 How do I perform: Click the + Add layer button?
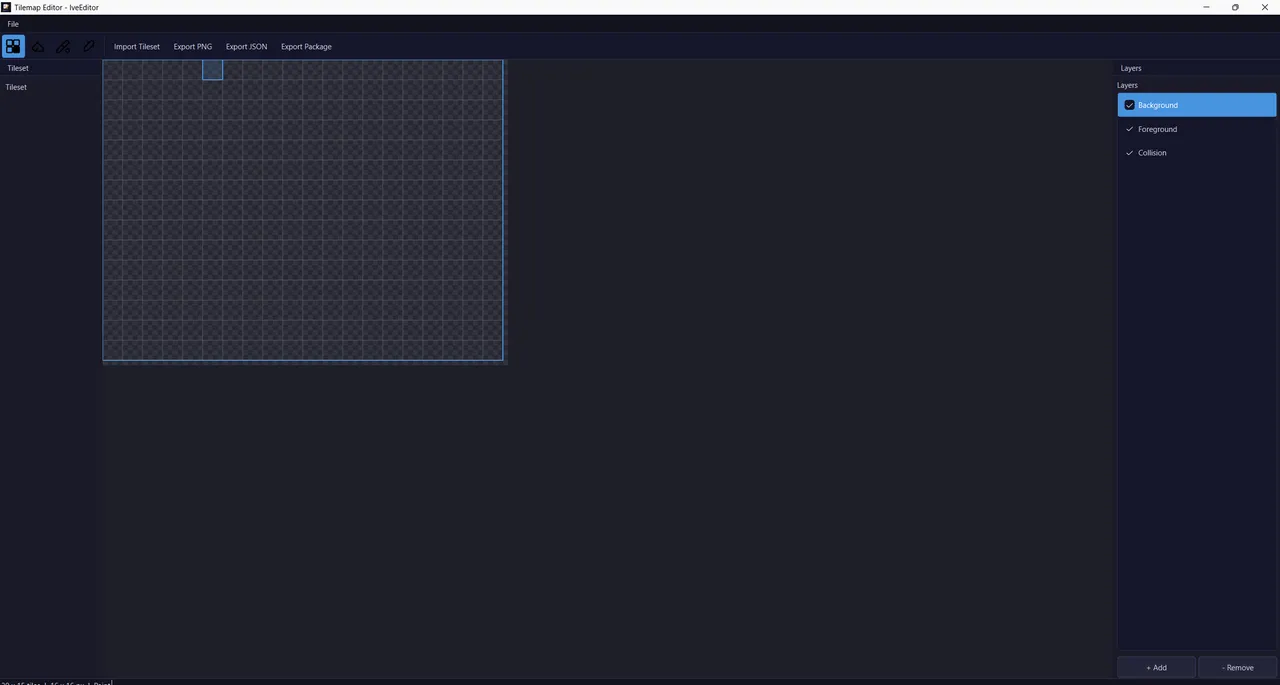(1156, 667)
